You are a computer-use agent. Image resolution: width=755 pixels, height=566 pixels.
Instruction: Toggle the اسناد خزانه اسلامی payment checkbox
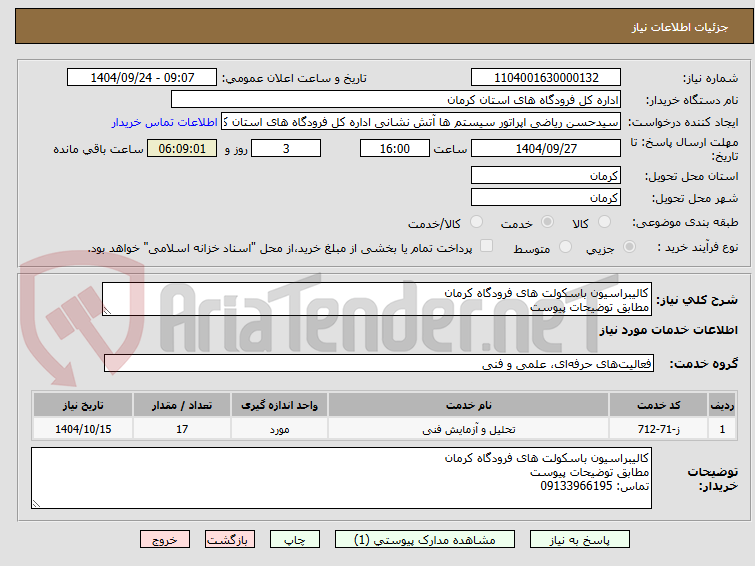[x=486, y=246]
